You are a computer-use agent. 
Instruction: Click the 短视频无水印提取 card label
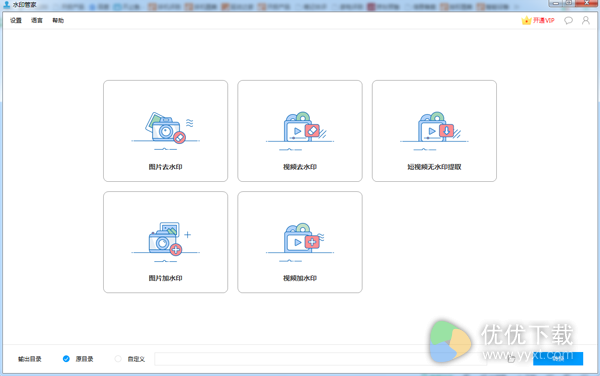coord(434,167)
